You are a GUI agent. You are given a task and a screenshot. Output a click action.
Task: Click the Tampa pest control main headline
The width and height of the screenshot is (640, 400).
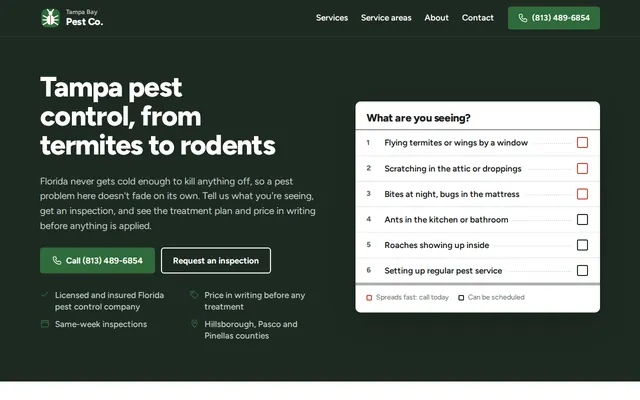point(158,116)
